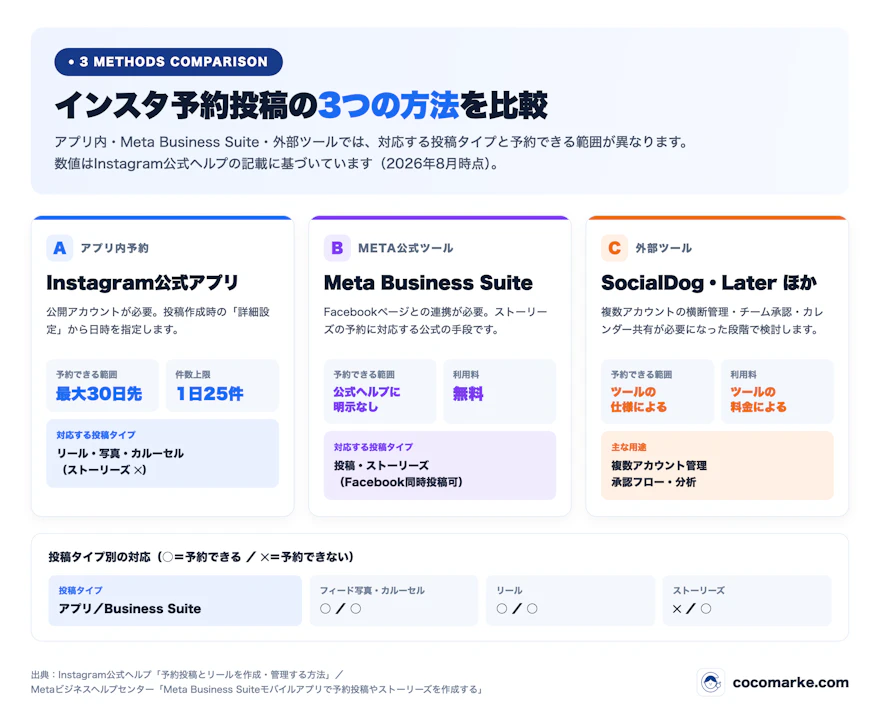Click the 無料 value
The width and height of the screenshot is (880, 724).
[468, 393]
